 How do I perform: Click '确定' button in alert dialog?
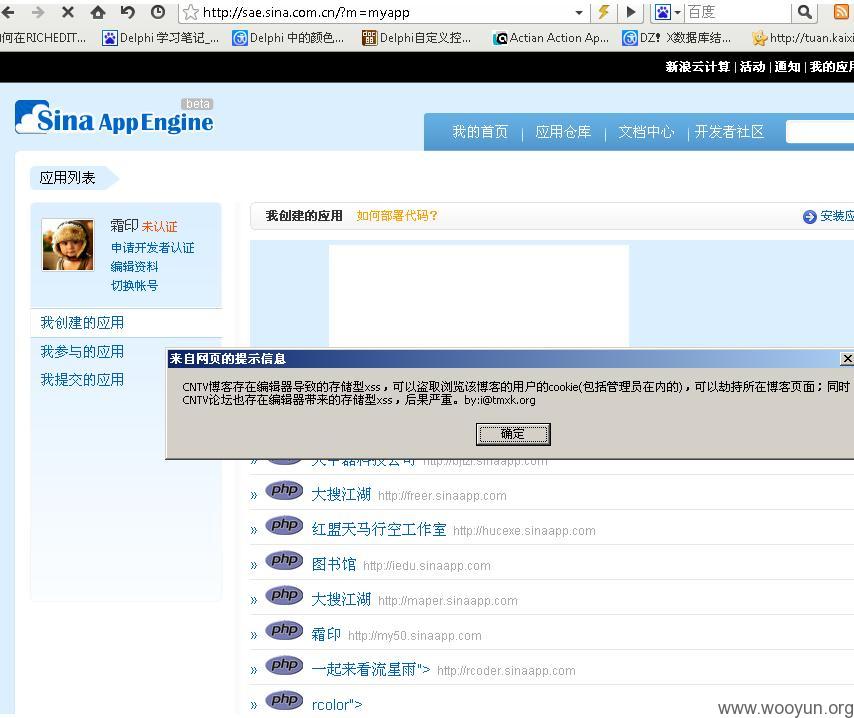(x=513, y=434)
